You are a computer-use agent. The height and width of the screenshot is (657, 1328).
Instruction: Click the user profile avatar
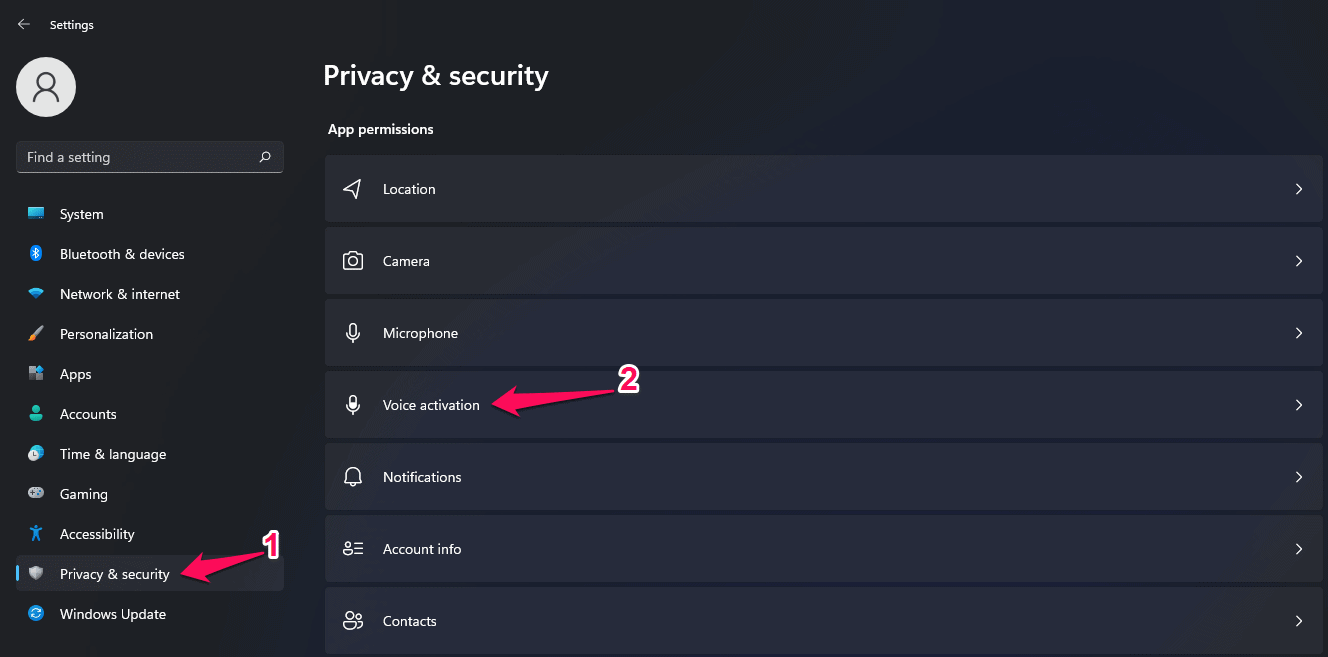click(46, 87)
